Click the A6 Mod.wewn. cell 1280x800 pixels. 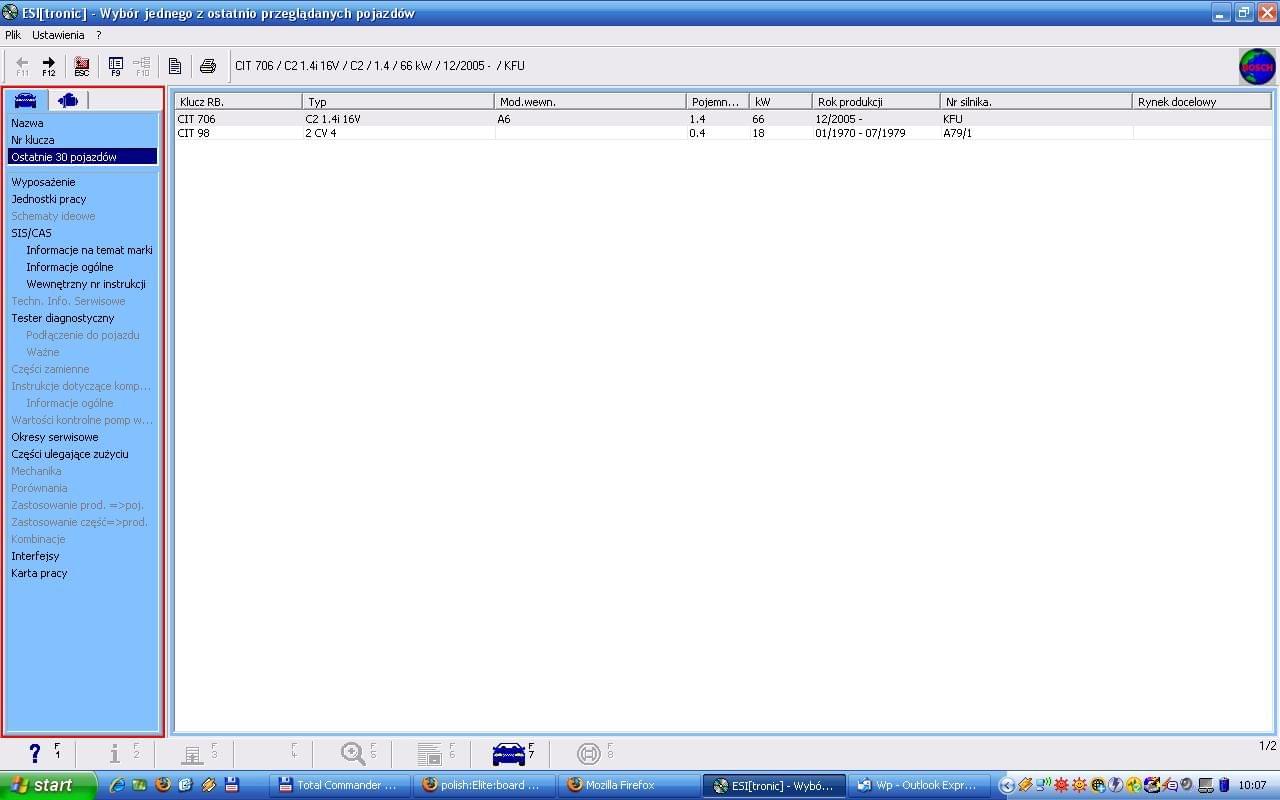click(x=590, y=119)
